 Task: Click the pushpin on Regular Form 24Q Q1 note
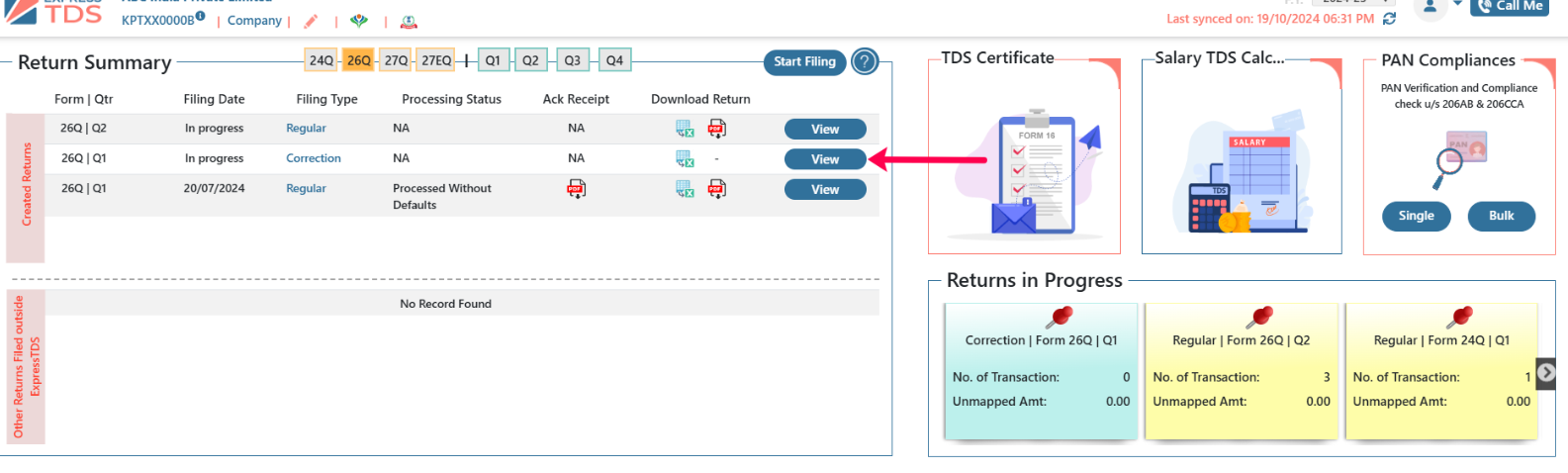coord(1459,317)
